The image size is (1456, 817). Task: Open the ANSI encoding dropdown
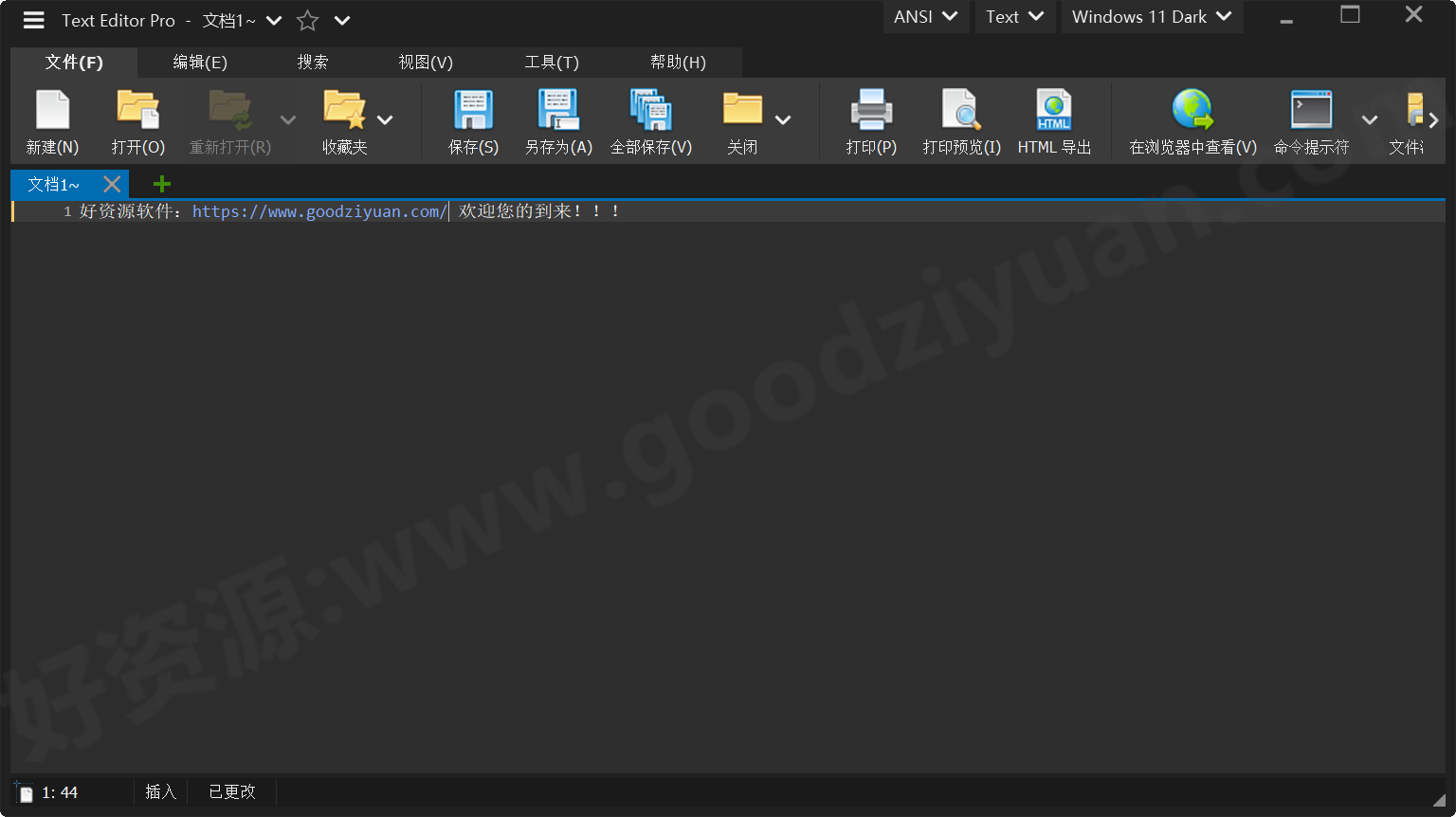pos(924,16)
